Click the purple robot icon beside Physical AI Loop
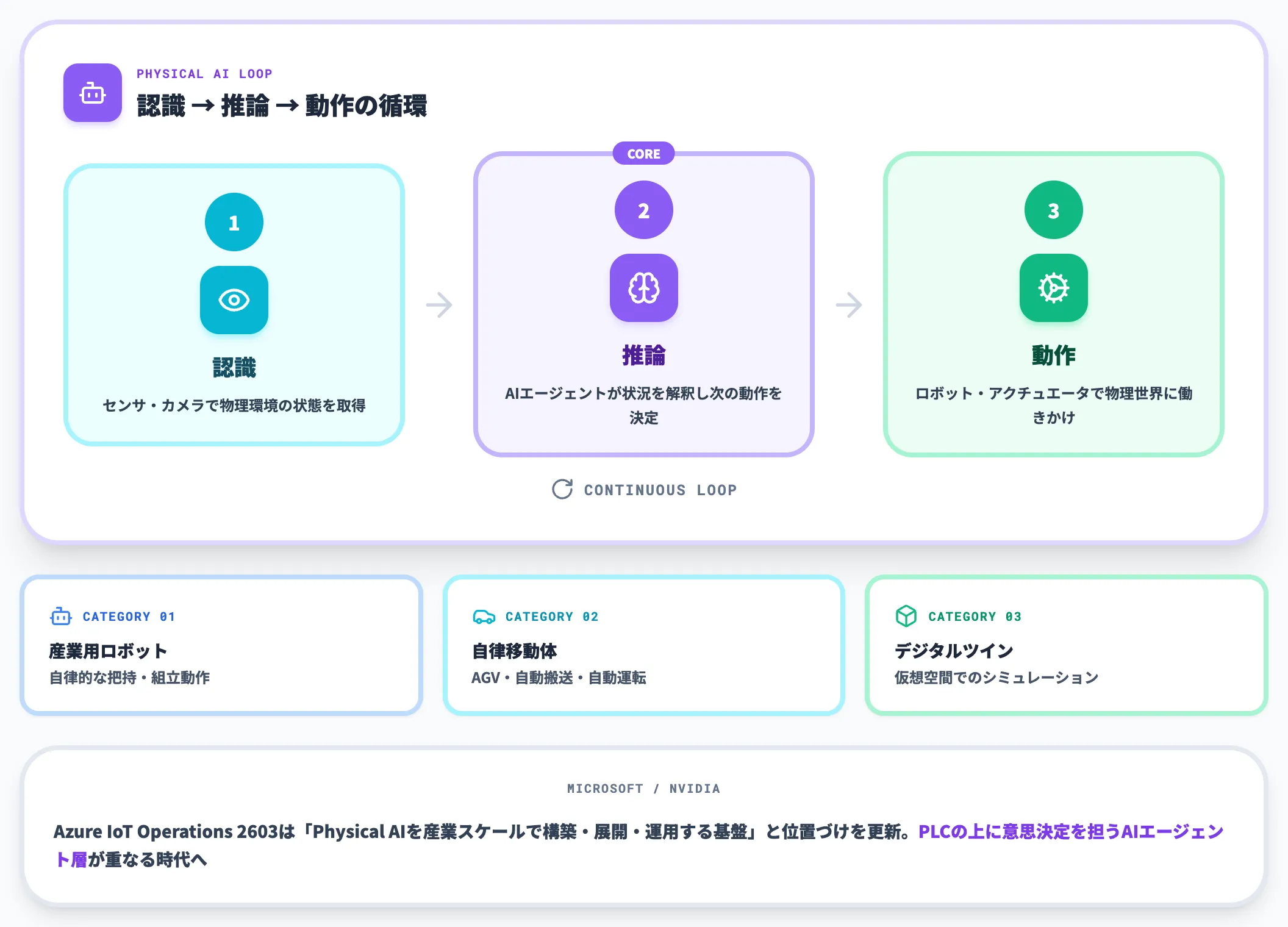The width and height of the screenshot is (1288, 927). pyautogui.click(x=93, y=93)
